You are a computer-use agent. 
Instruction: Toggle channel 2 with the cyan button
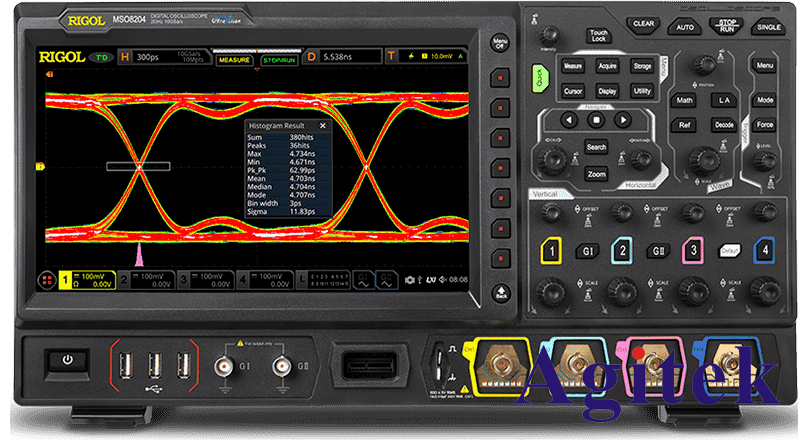click(622, 250)
